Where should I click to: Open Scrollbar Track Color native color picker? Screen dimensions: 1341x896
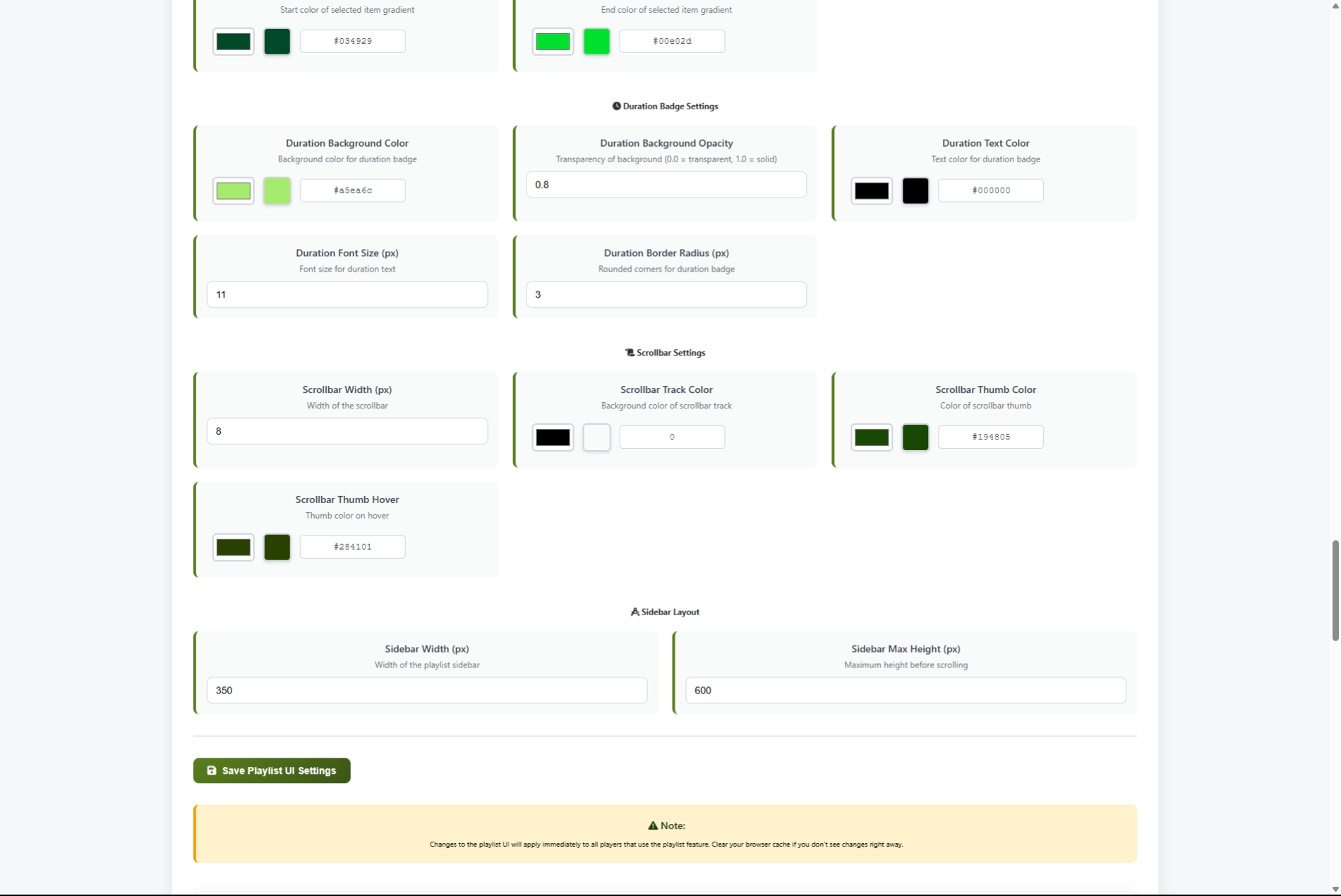pos(553,437)
